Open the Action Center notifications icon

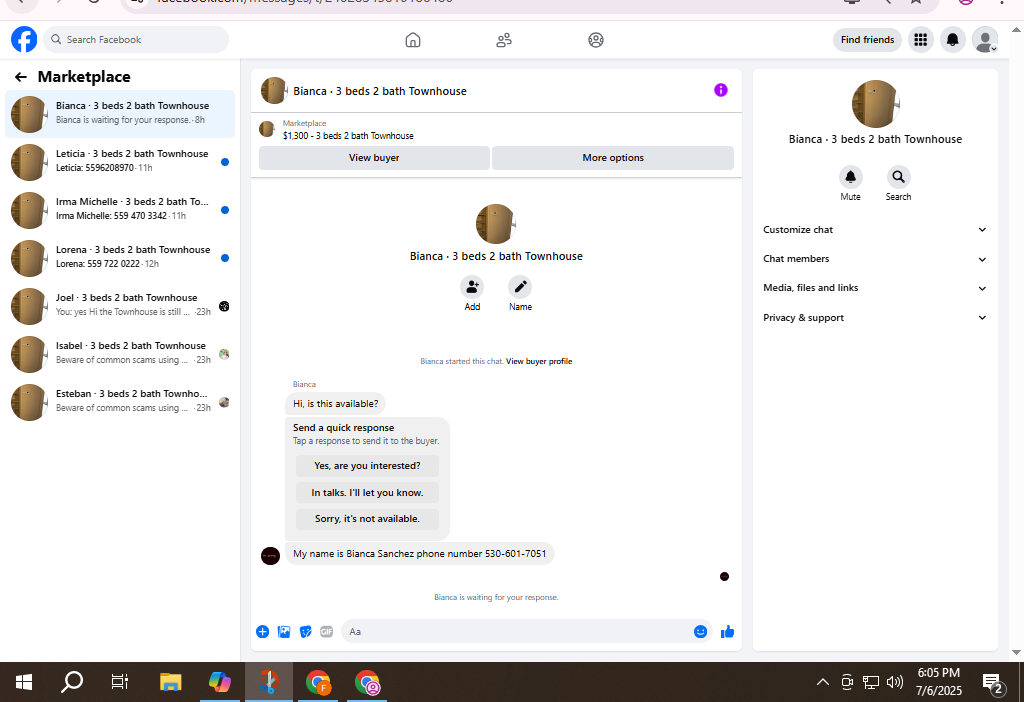click(993, 683)
